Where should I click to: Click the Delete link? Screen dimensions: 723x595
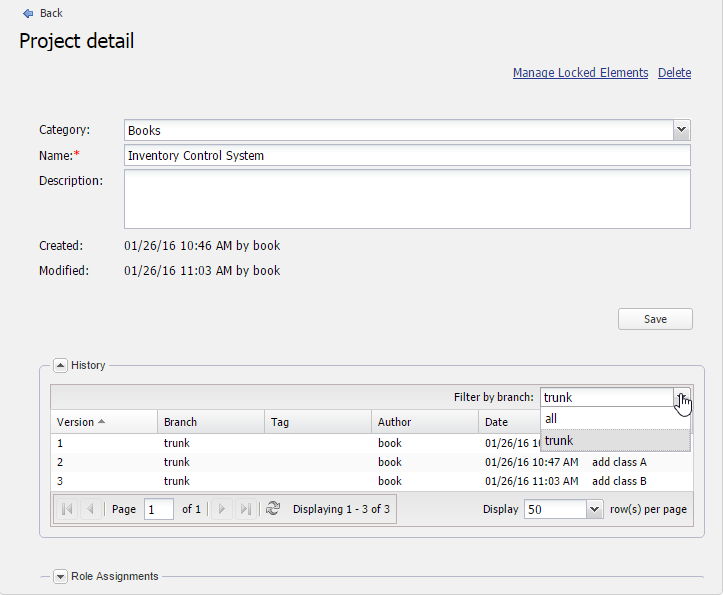click(674, 73)
